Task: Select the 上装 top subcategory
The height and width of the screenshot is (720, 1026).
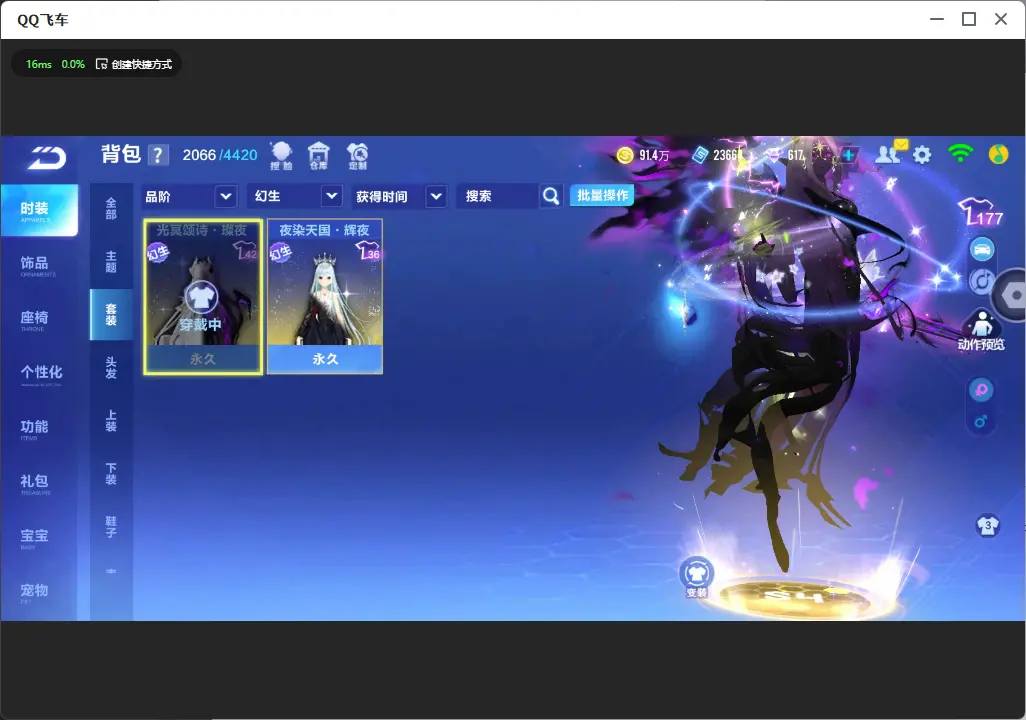Action: click(x=111, y=421)
